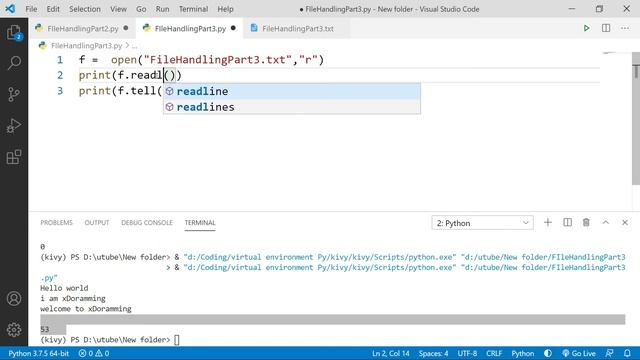The image size is (640, 360).
Task: Open the '2: Python' terminal dropdown
Action: pos(482,223)
